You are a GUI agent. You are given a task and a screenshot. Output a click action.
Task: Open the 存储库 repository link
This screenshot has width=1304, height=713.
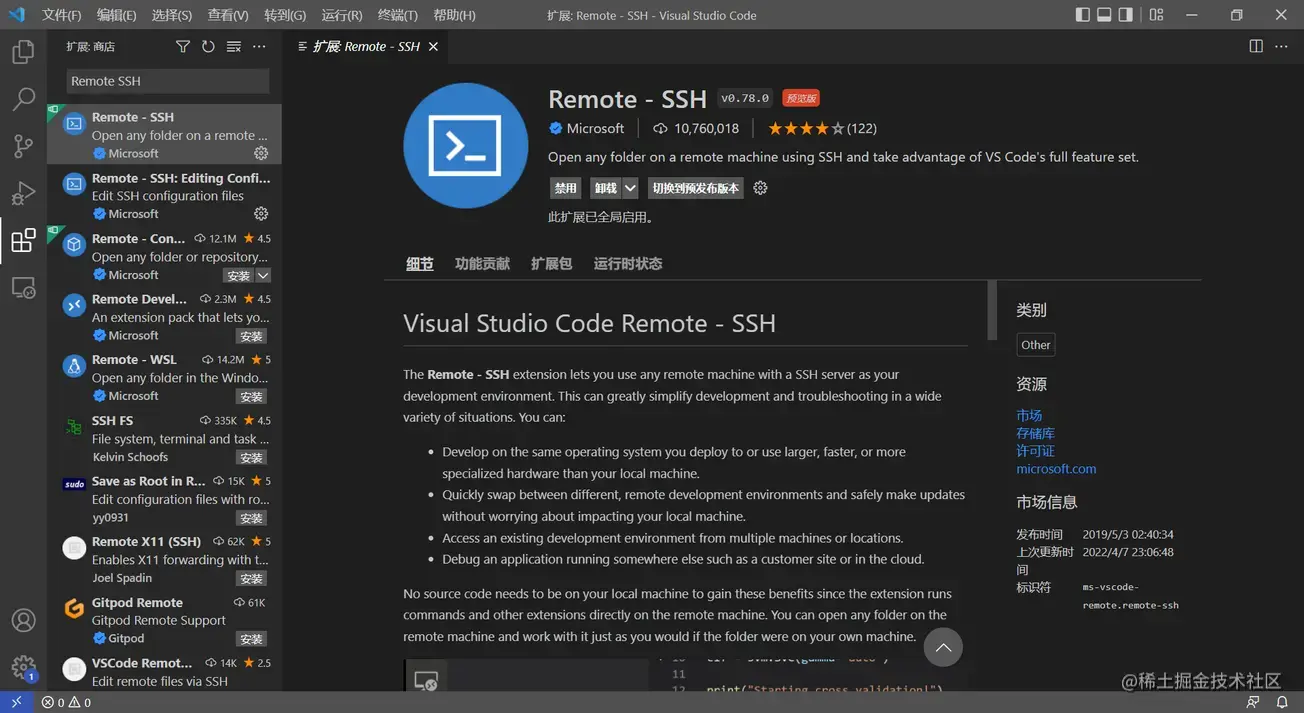1035,433
